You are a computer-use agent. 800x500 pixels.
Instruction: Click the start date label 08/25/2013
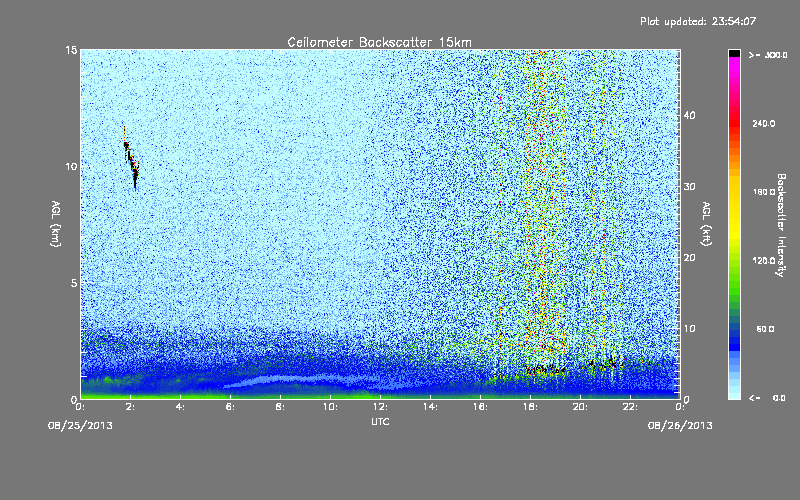coord(80,425)
